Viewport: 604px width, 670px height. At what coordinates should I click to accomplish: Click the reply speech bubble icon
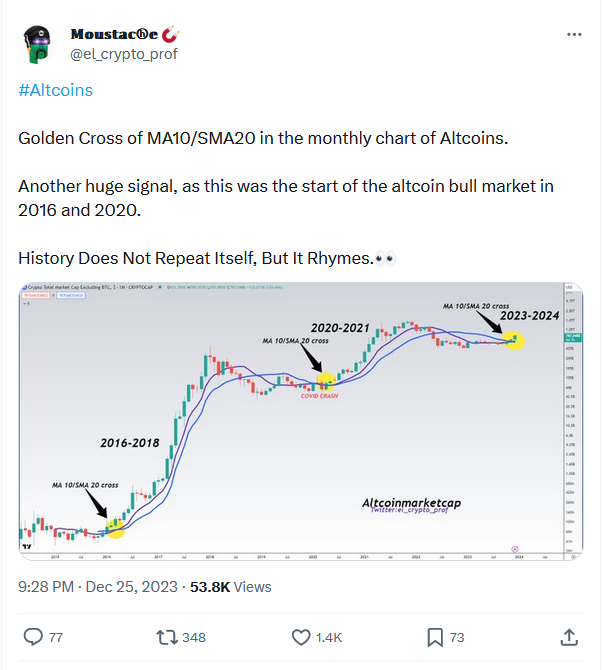(x=33, y=637)
